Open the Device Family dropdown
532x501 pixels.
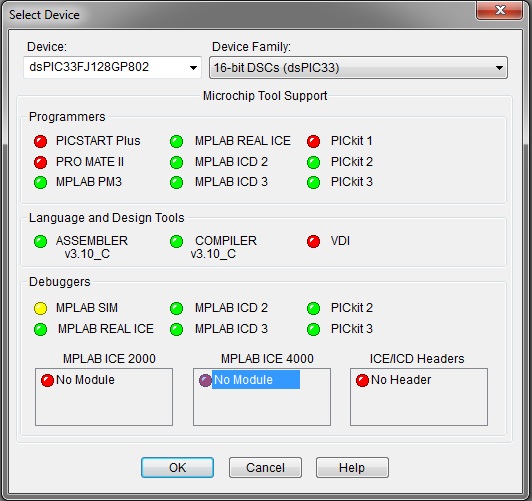click(x=358, y=68)
